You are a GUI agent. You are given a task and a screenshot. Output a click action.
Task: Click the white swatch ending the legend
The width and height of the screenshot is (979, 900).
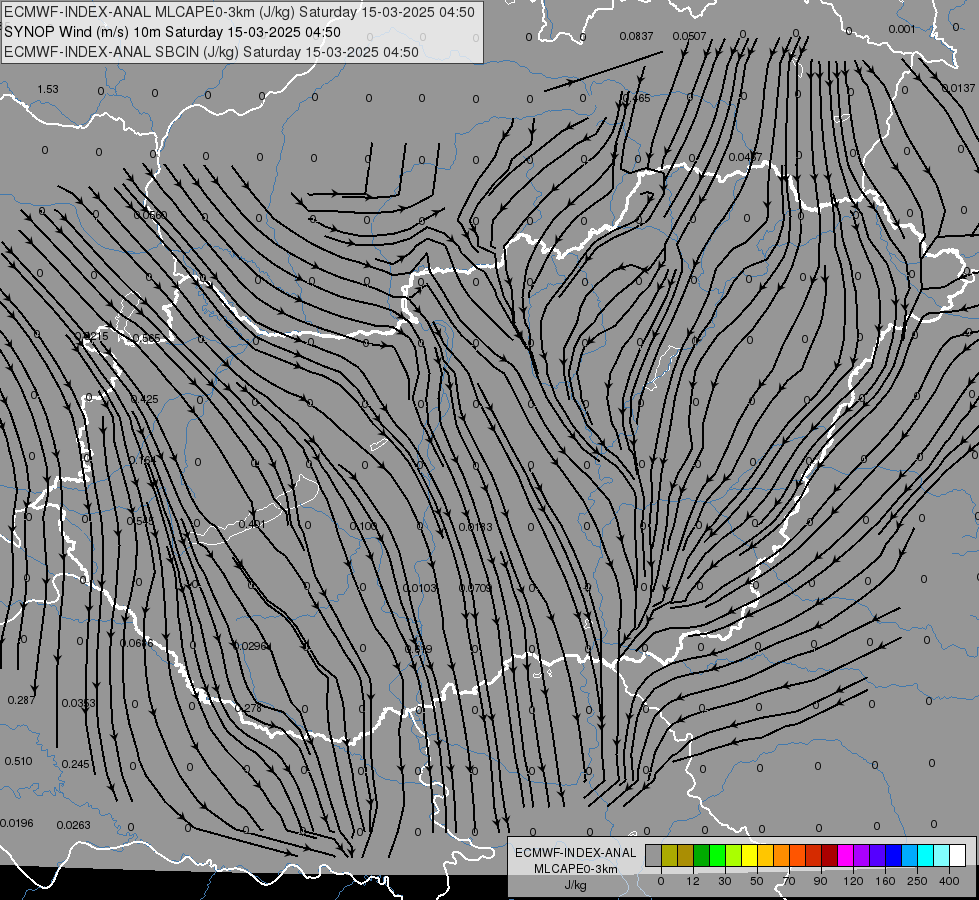point(958,855)
